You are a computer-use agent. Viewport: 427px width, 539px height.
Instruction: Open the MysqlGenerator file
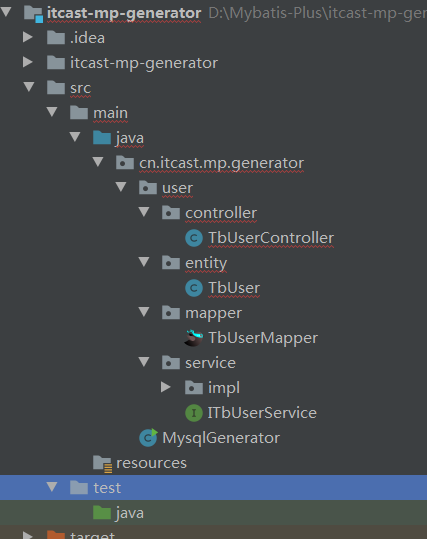tap(221, 438)
